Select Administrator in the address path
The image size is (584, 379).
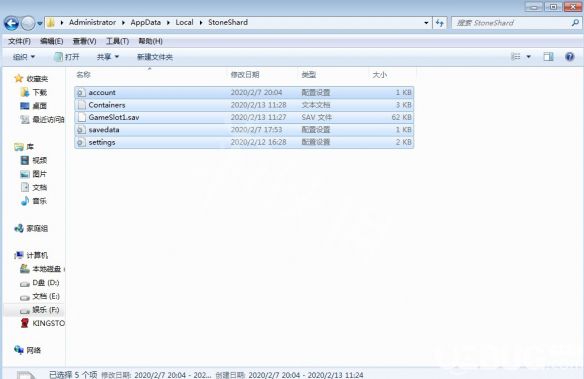(x=92, y=22)
